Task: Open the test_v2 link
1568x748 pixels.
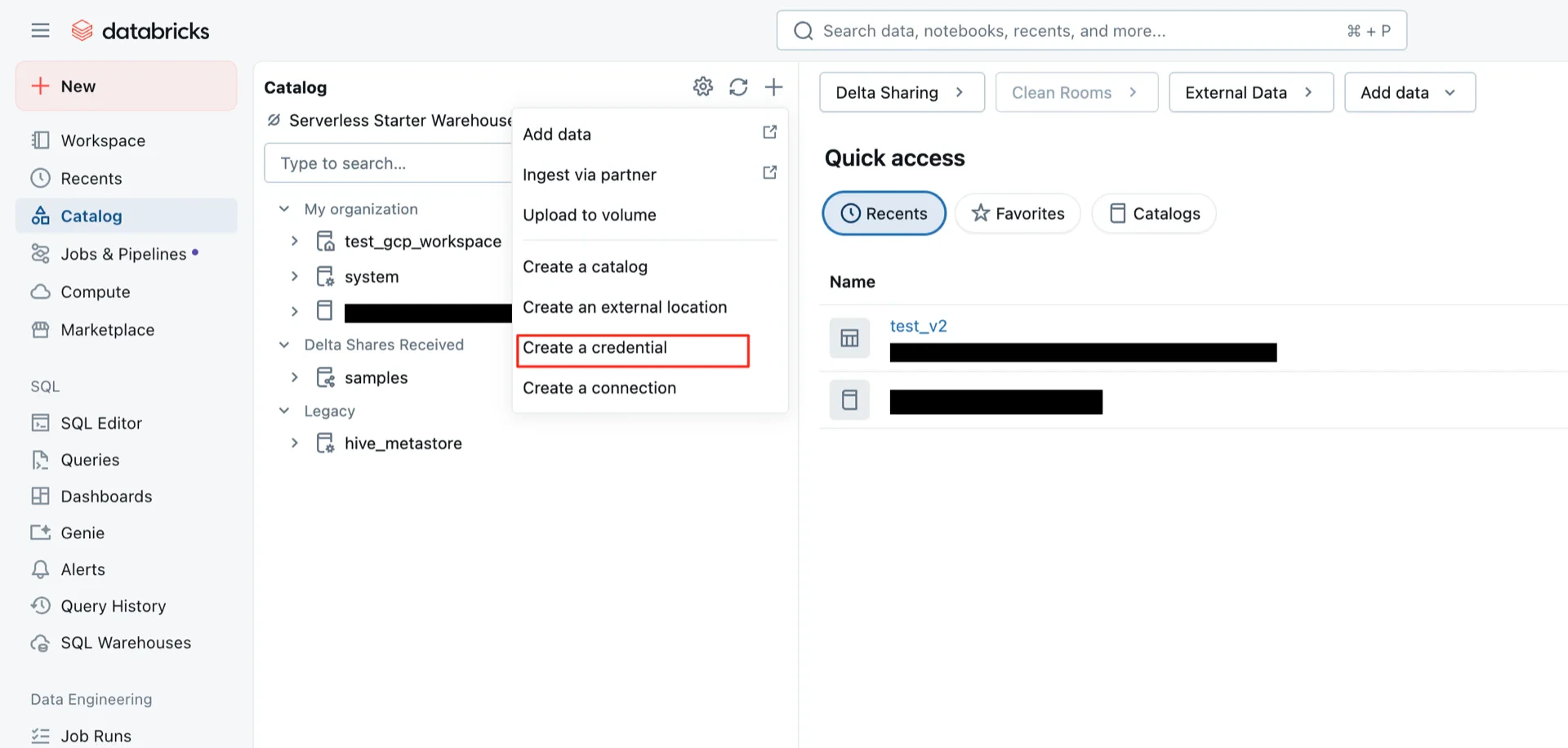Action: click(x=918, y=326)
